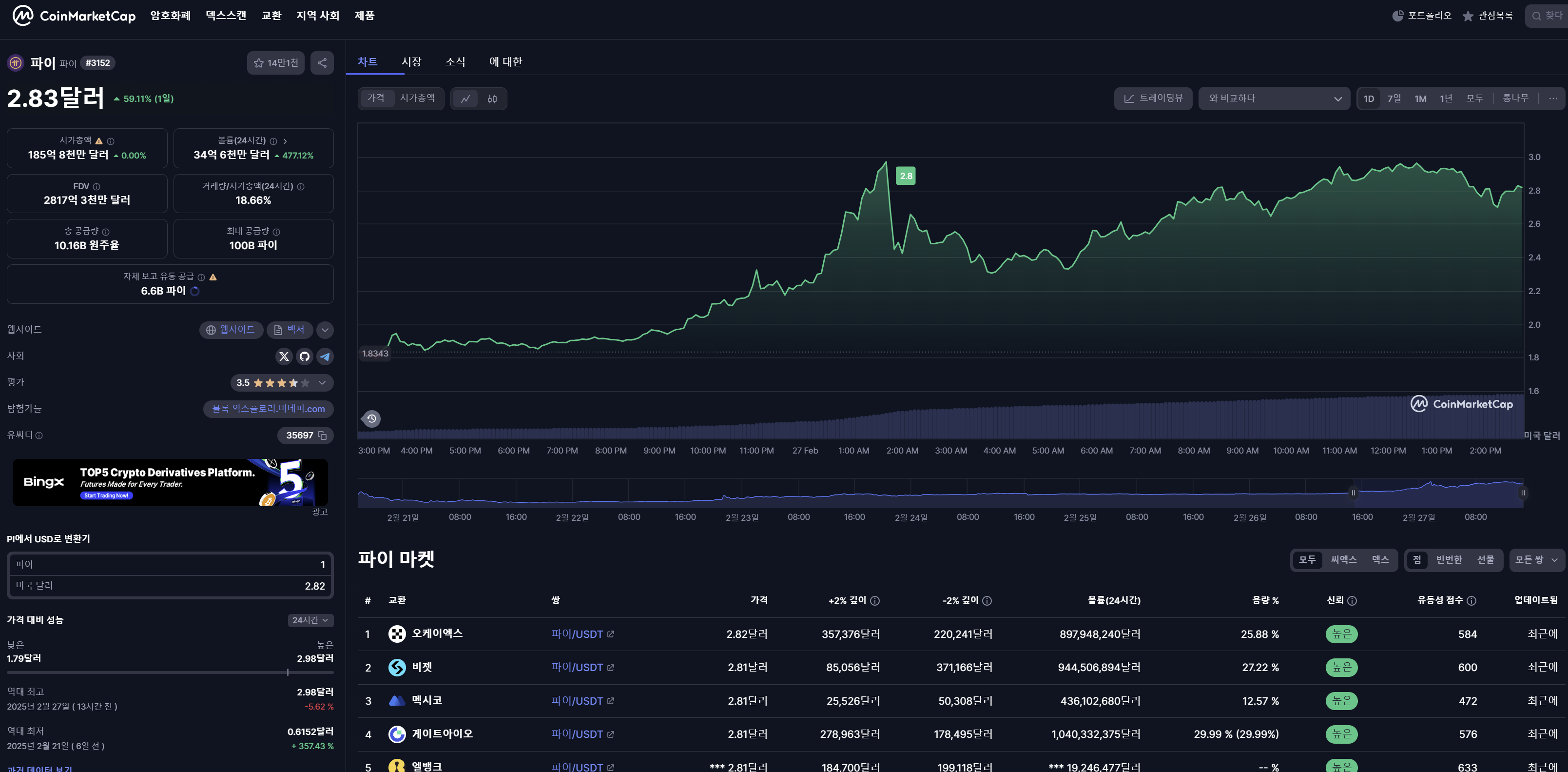Image resolution: width=1568 pixels, height=772 pixels.
Task: Add Pi to watchlist star button
Action: [x=276, y=63]
